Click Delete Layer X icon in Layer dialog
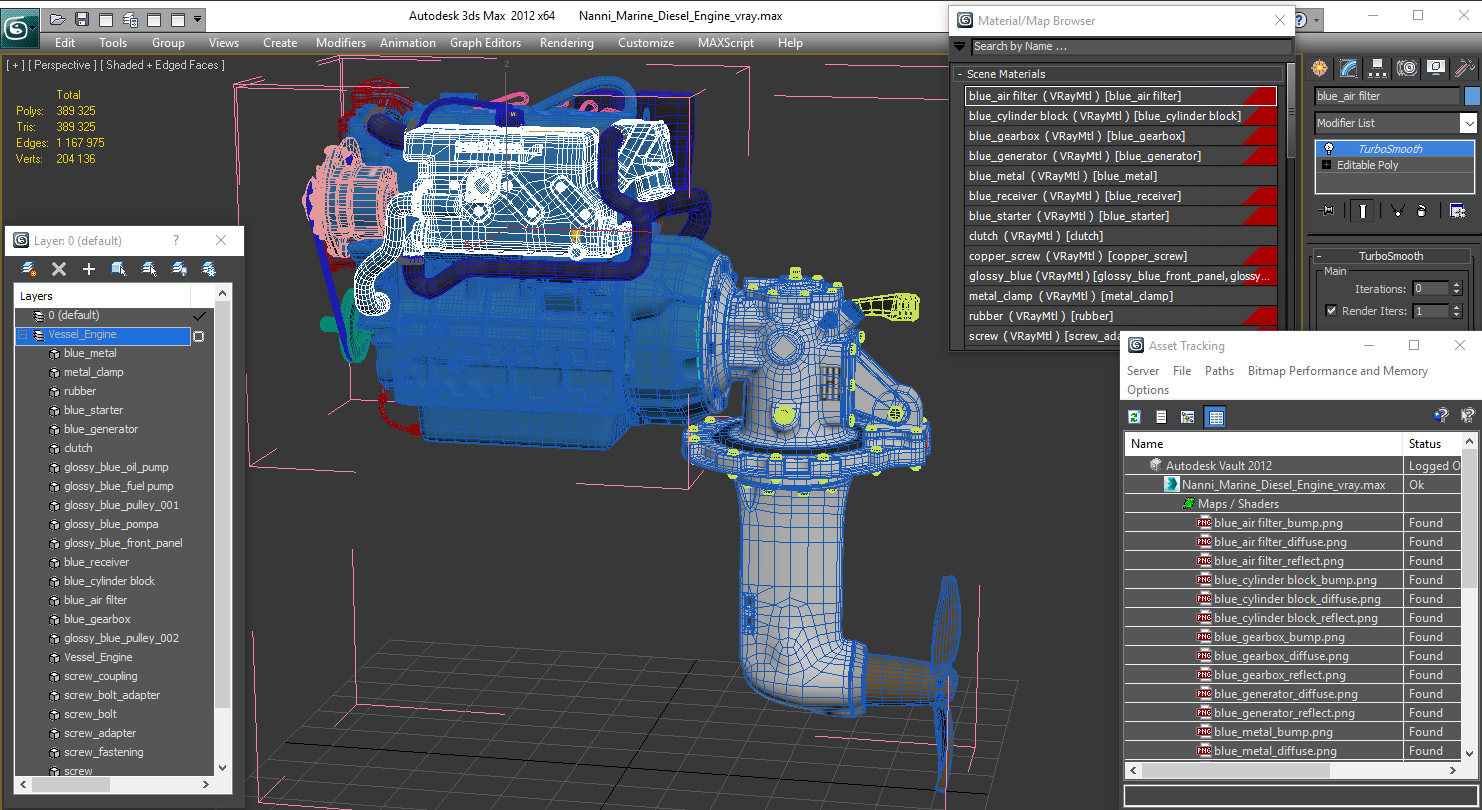 (x=59, y=269)
